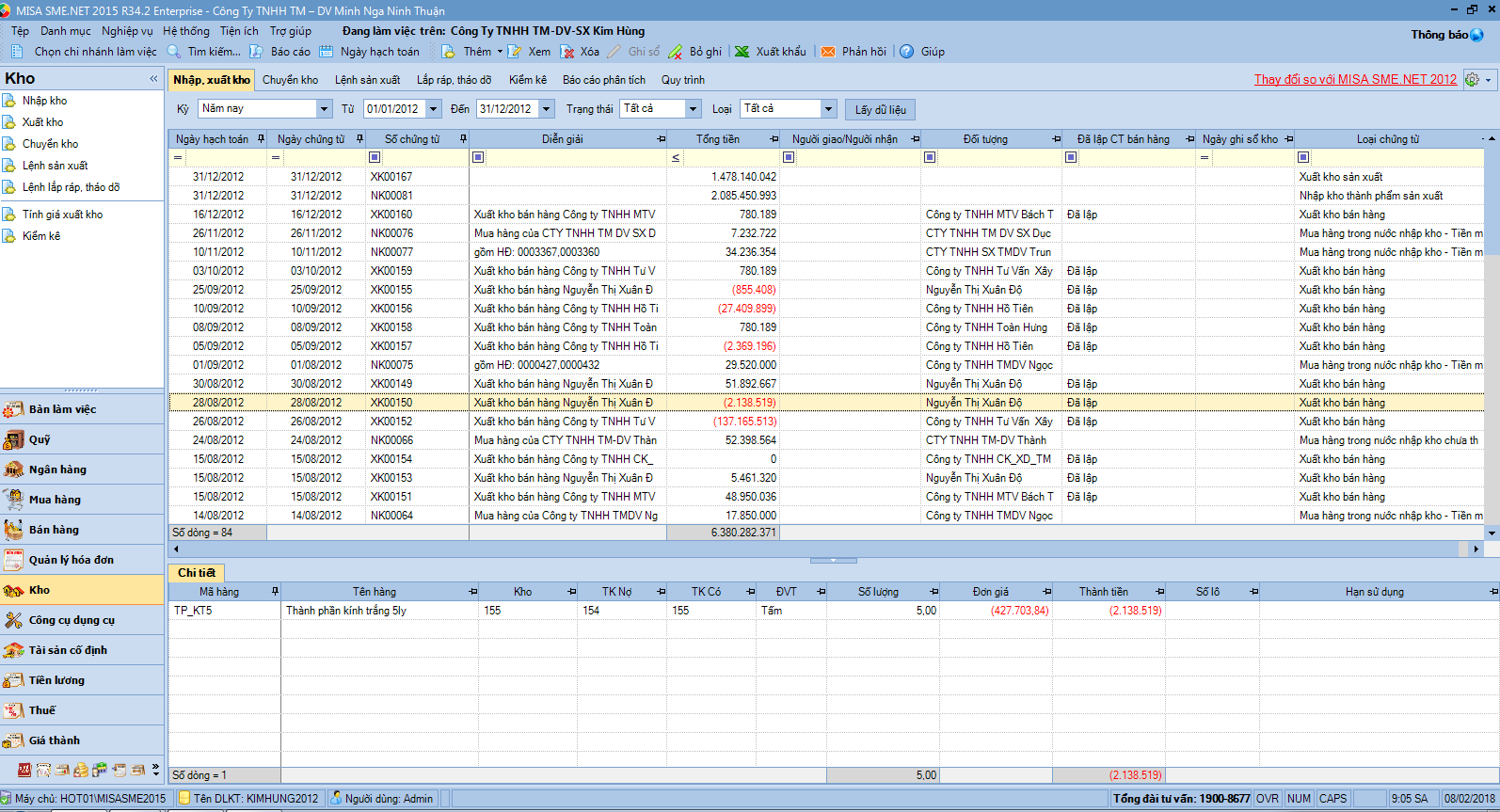Open the Bàn làm việc module
1500x812 pixels.
[x=82, y=409]
